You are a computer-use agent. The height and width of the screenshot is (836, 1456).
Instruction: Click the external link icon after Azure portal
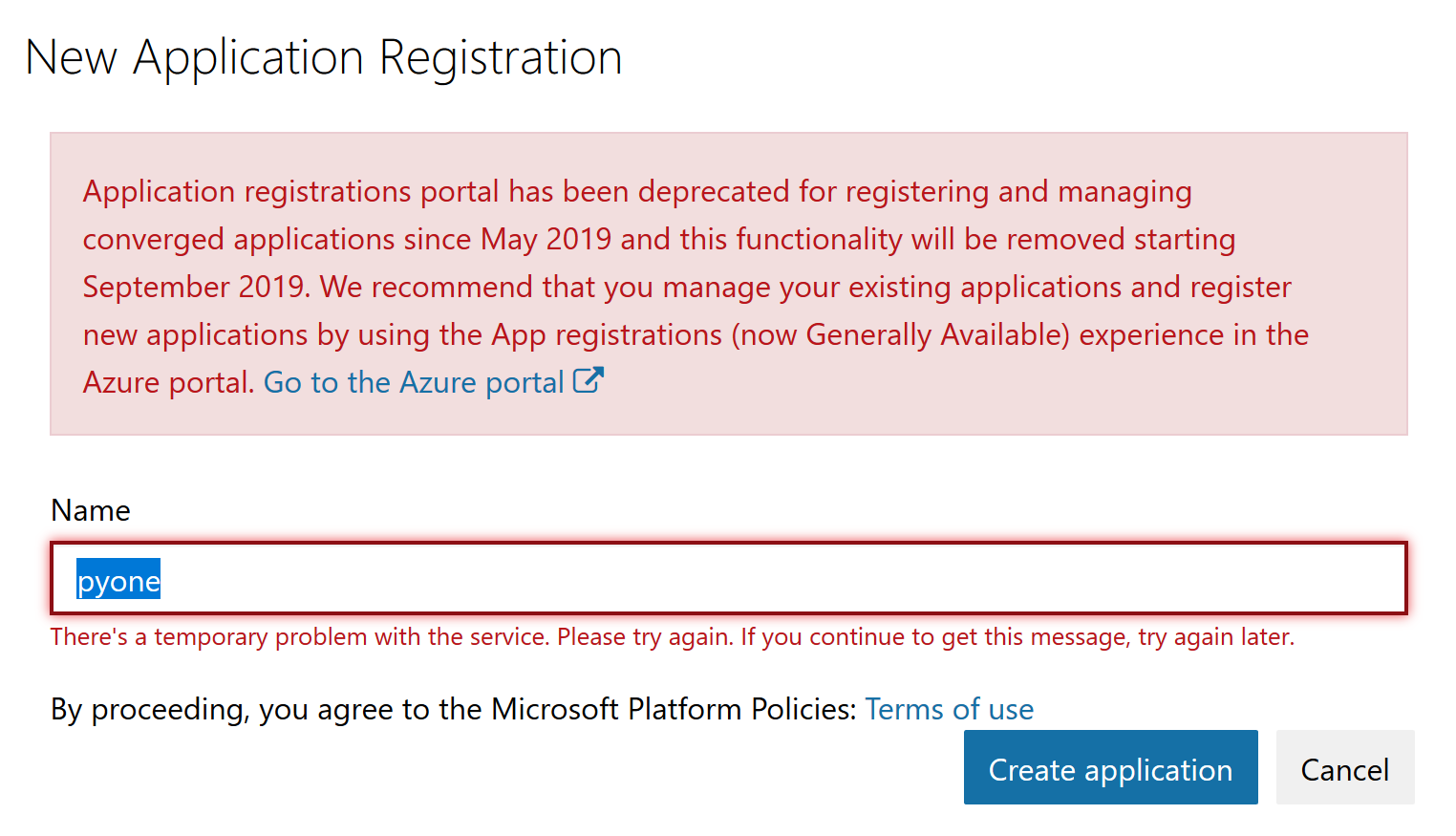(x=588, y=380)
